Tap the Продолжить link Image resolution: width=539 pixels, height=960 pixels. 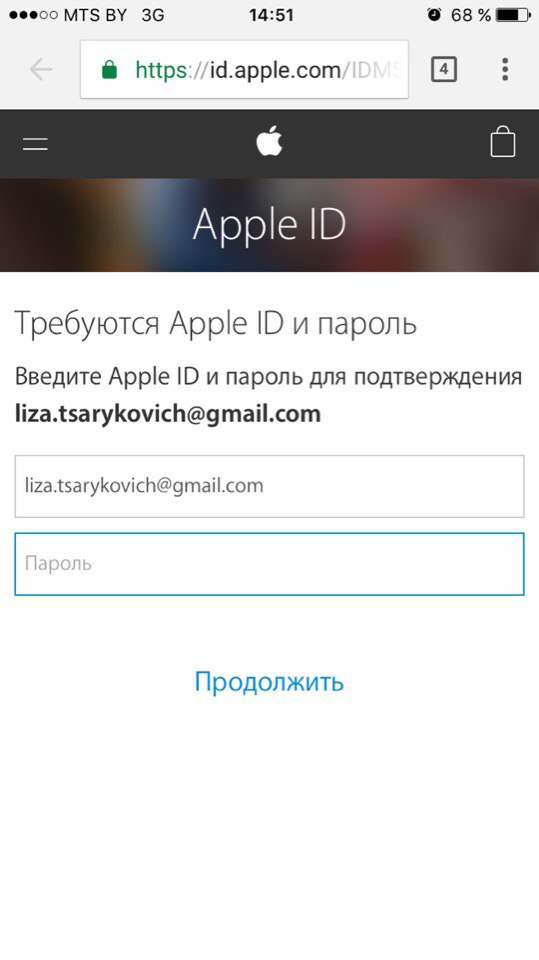pos(269,681)
